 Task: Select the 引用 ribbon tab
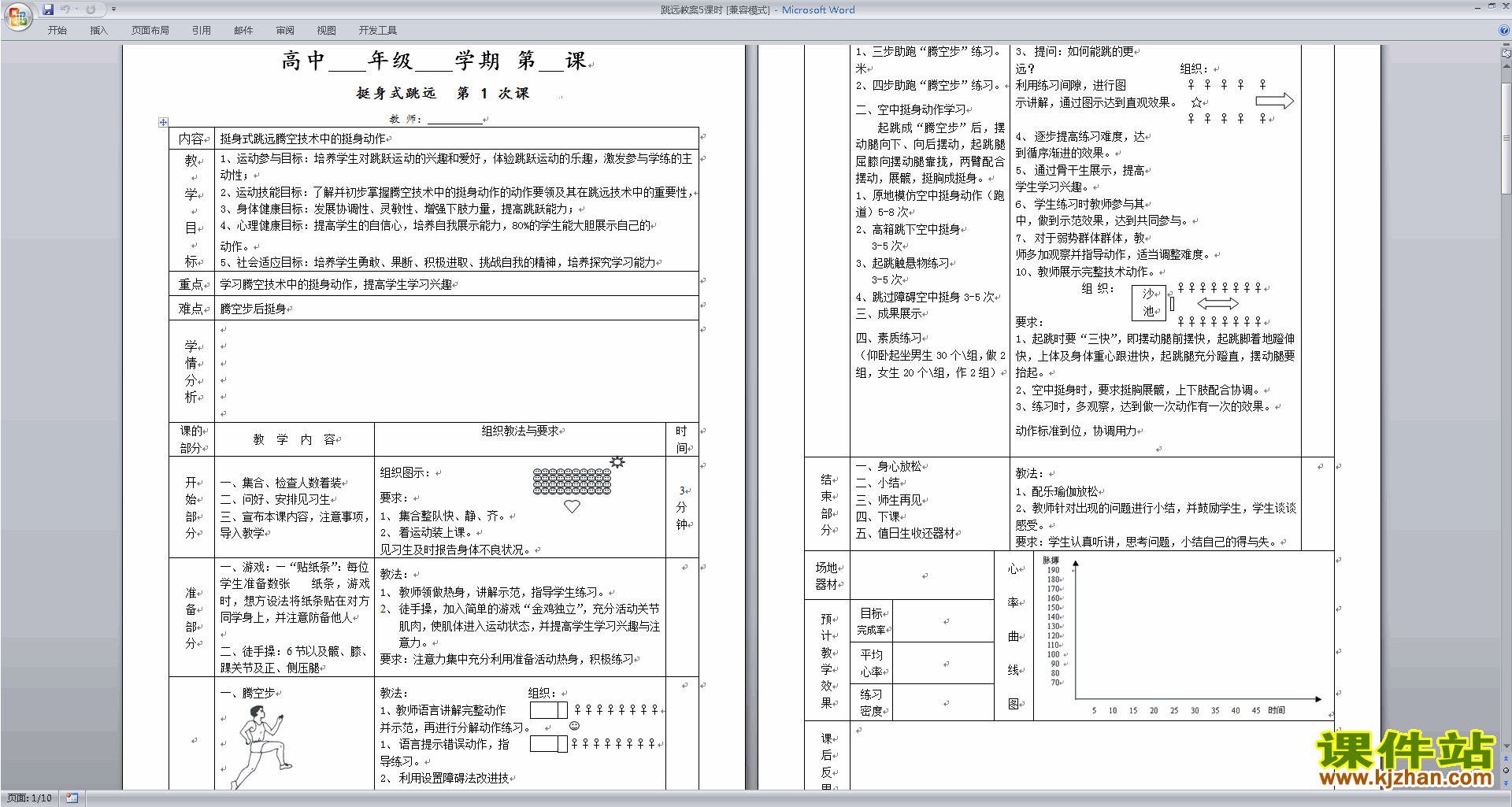(202, 30)
